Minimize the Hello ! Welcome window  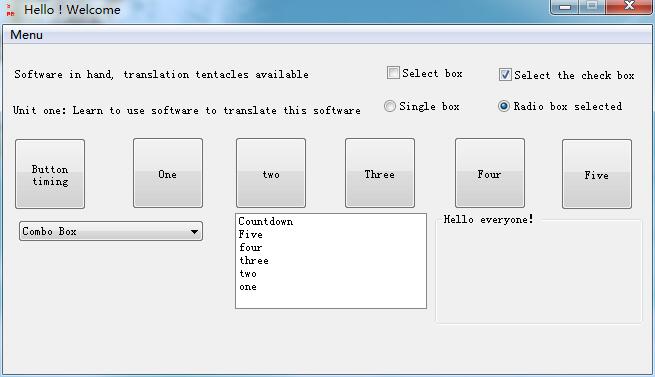(565, 7)
